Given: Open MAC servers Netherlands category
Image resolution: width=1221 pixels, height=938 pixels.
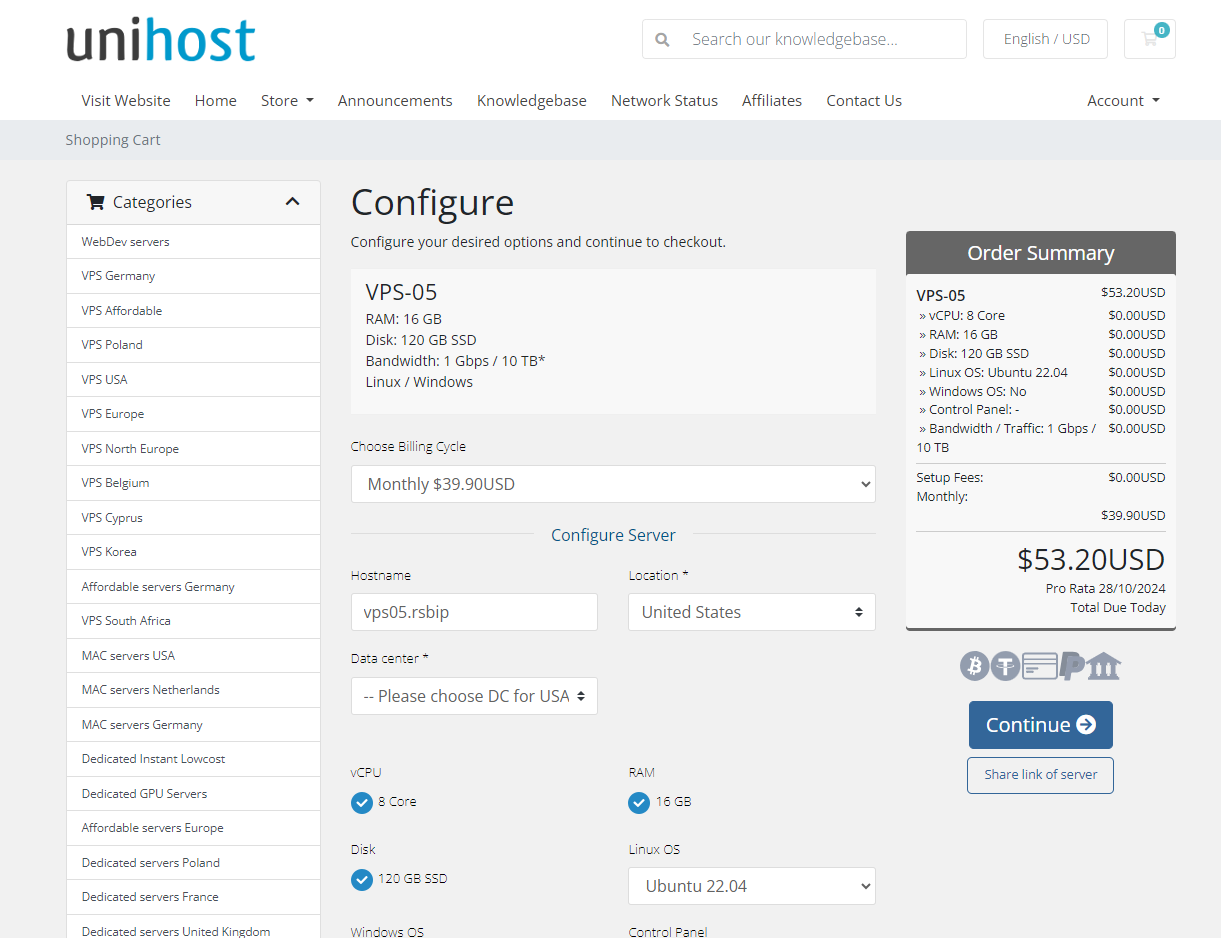Looking at the screenshot, I should pos(193,690).
